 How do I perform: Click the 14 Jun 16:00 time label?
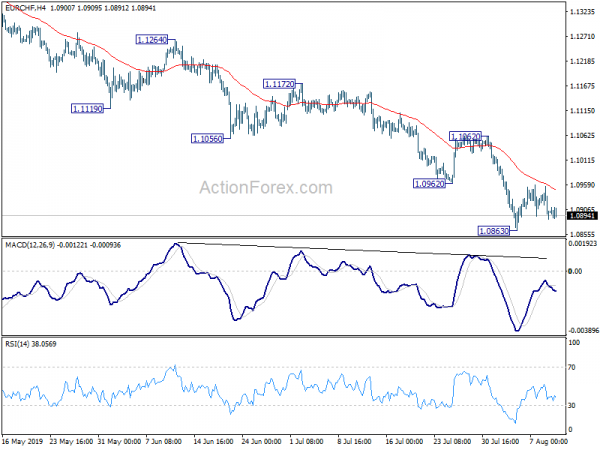tap(213, 441)
